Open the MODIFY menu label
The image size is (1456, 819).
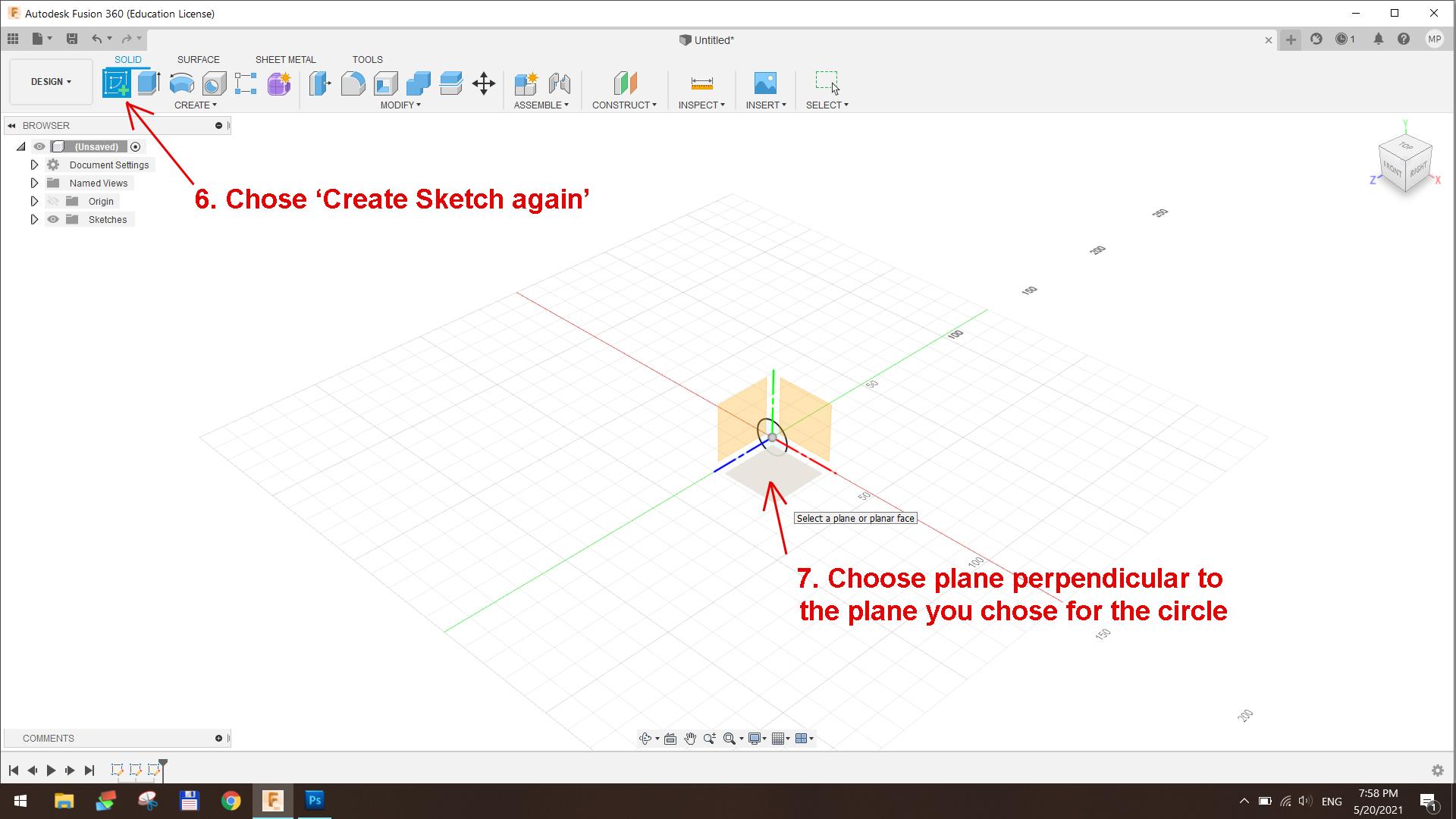400,105
